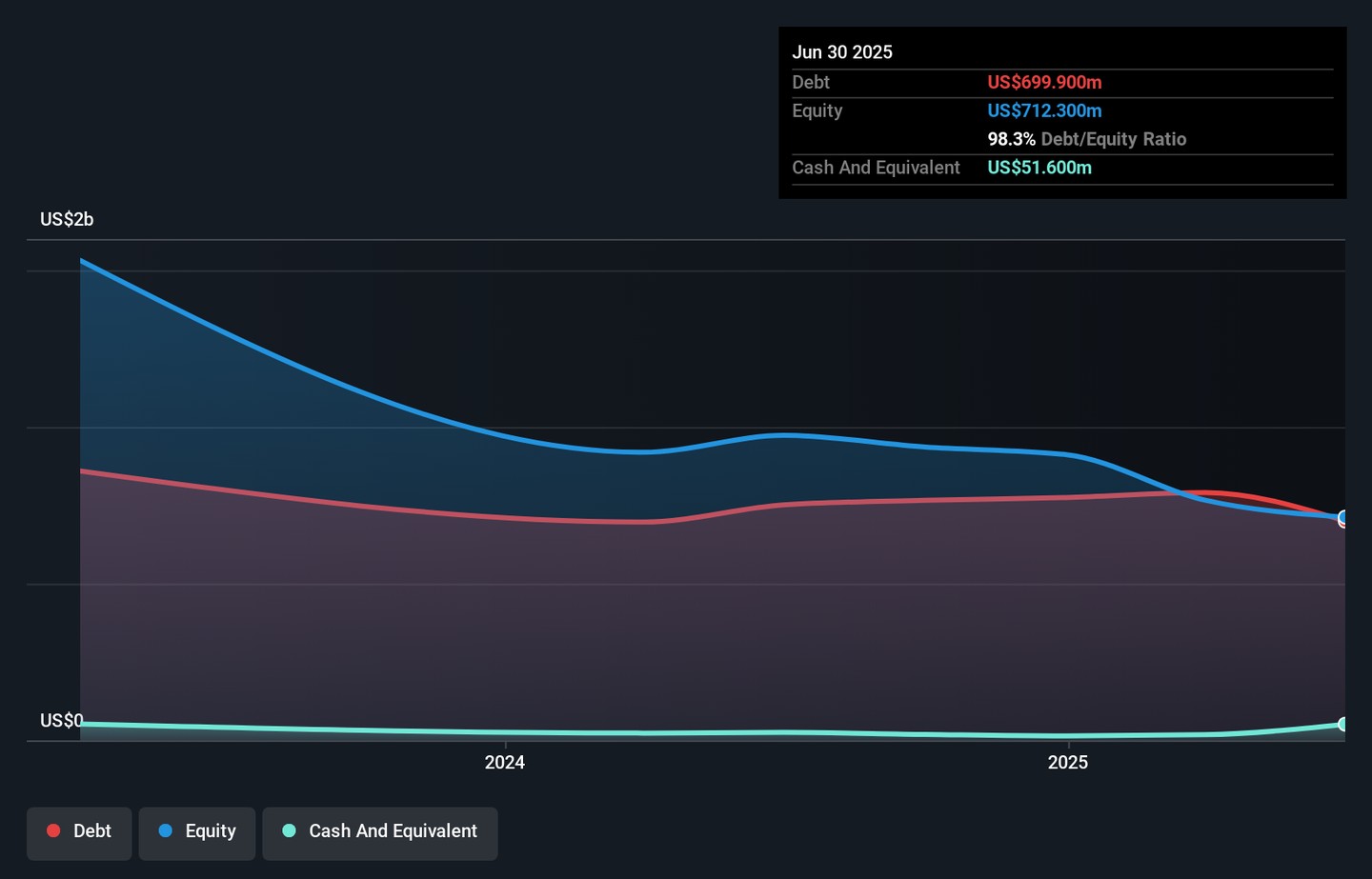The image size is (1372, 879).
Task: Click Cash And Equivalent label in tooltip
Action: (x=876, y=168)
